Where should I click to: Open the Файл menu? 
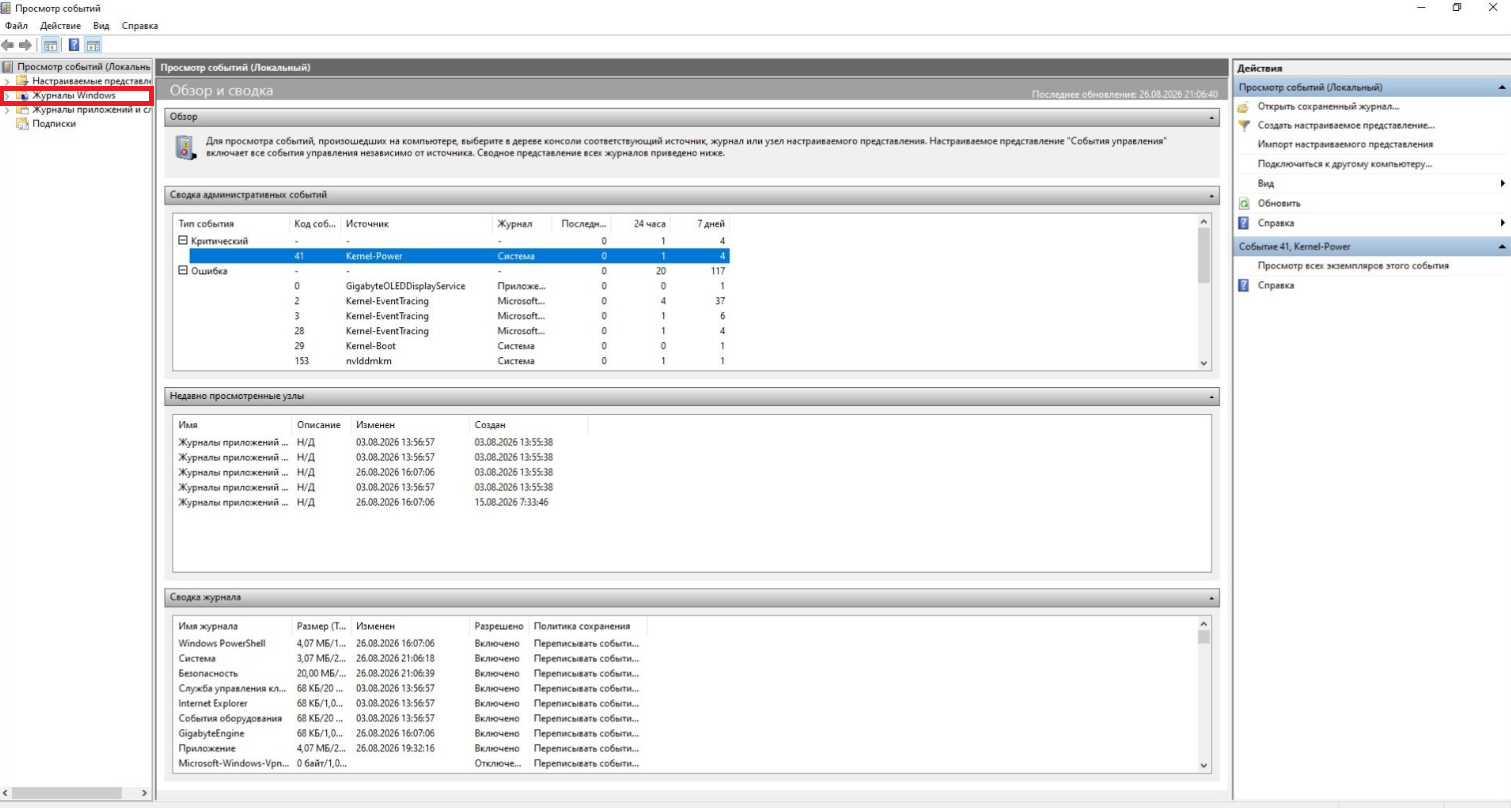pos(16,25)
